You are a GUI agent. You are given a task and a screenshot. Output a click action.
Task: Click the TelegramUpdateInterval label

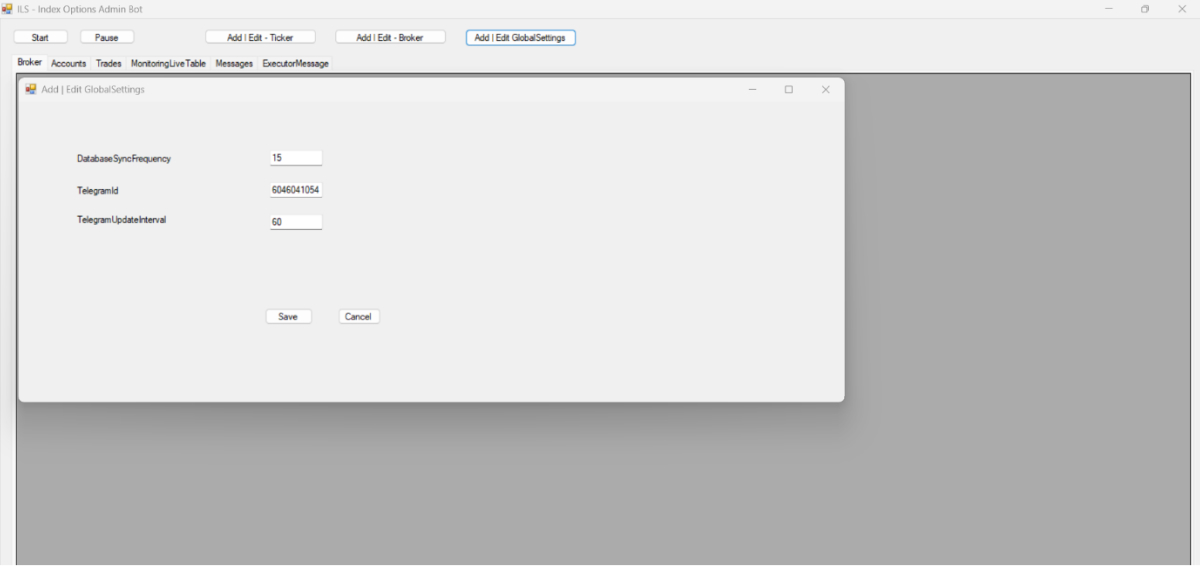121,219
